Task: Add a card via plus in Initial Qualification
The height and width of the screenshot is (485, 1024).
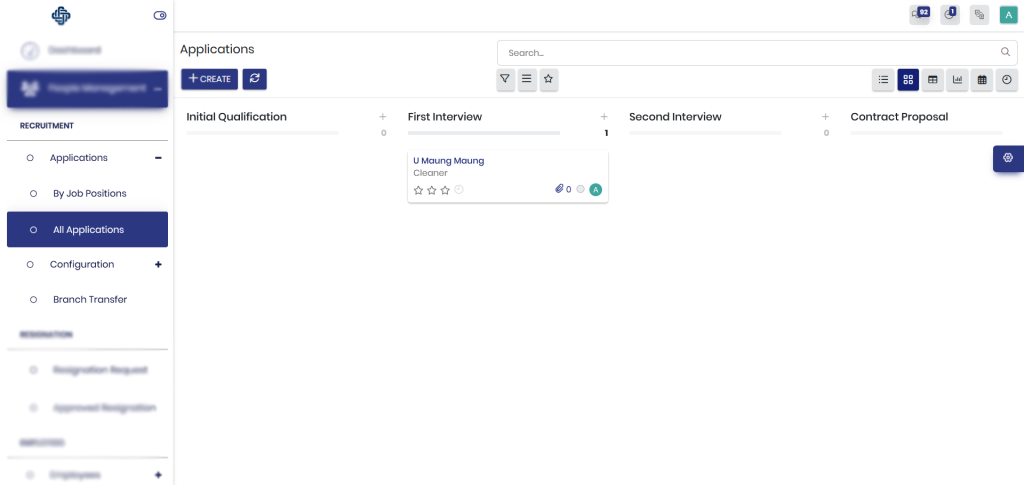Action: point(383,117)
